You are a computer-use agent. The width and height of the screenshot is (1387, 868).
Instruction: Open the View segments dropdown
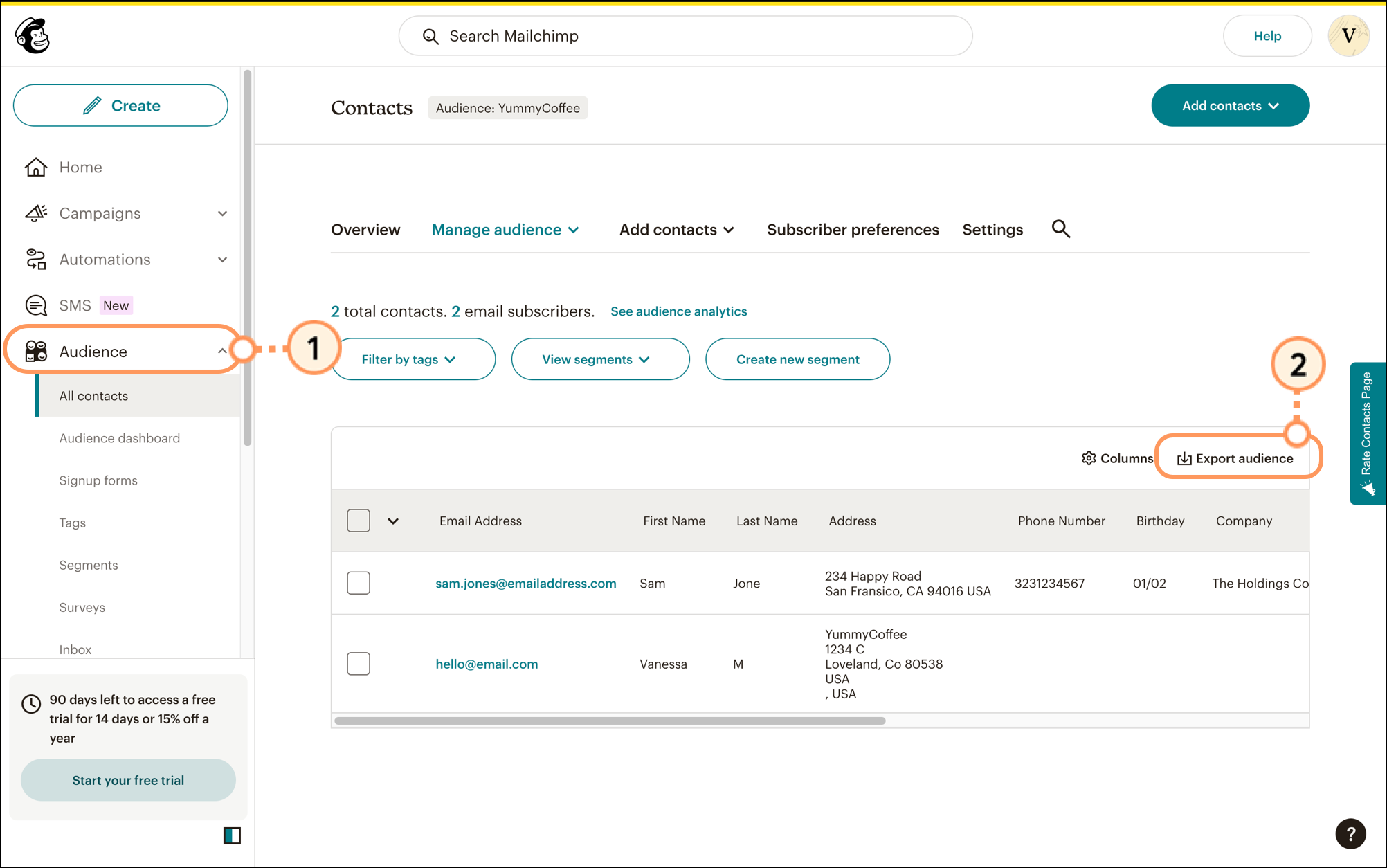[600, 359]
